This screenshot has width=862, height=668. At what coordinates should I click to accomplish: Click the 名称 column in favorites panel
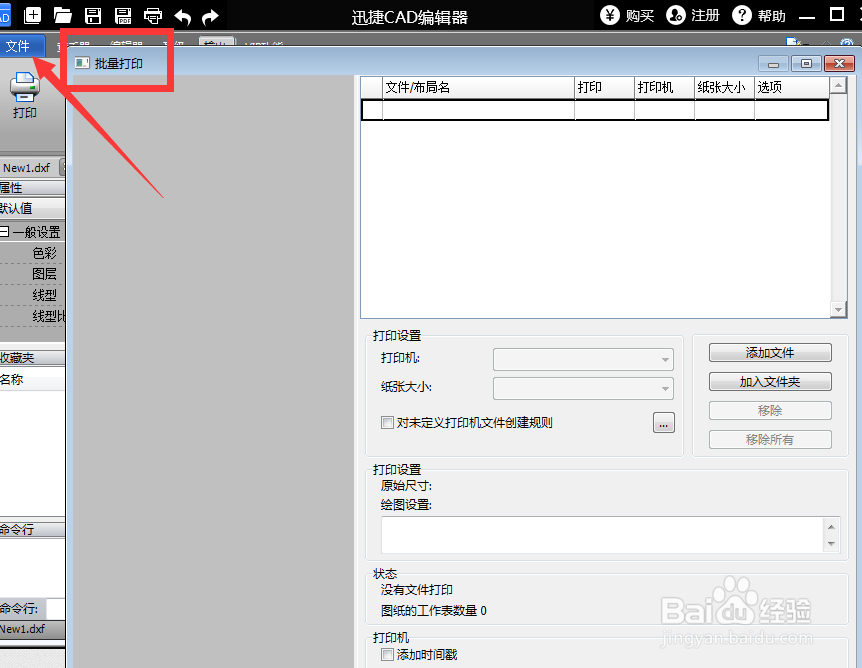pos(32,379)
